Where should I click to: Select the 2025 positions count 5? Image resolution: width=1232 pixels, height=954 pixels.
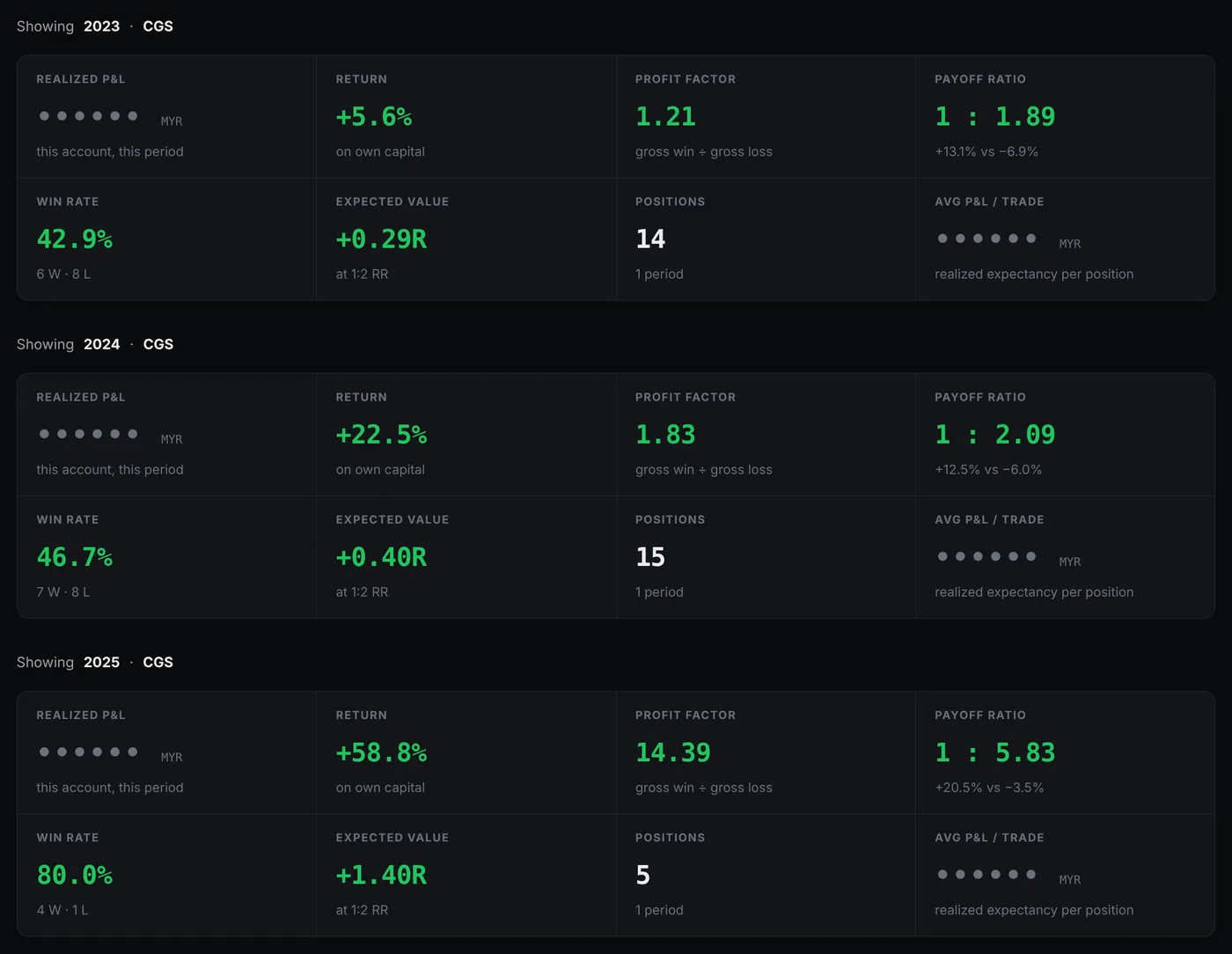(x=643, y=875)
